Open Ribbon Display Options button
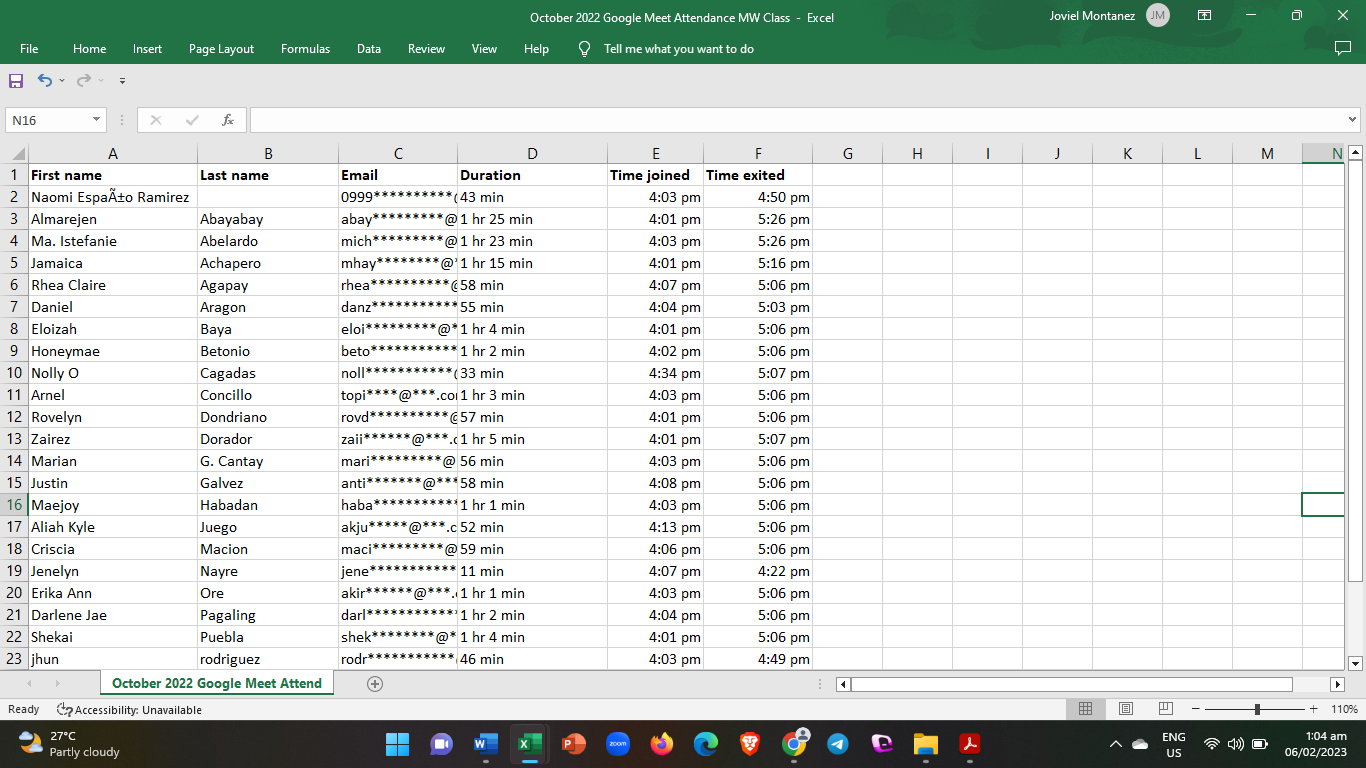 (x=1205, y=16)
